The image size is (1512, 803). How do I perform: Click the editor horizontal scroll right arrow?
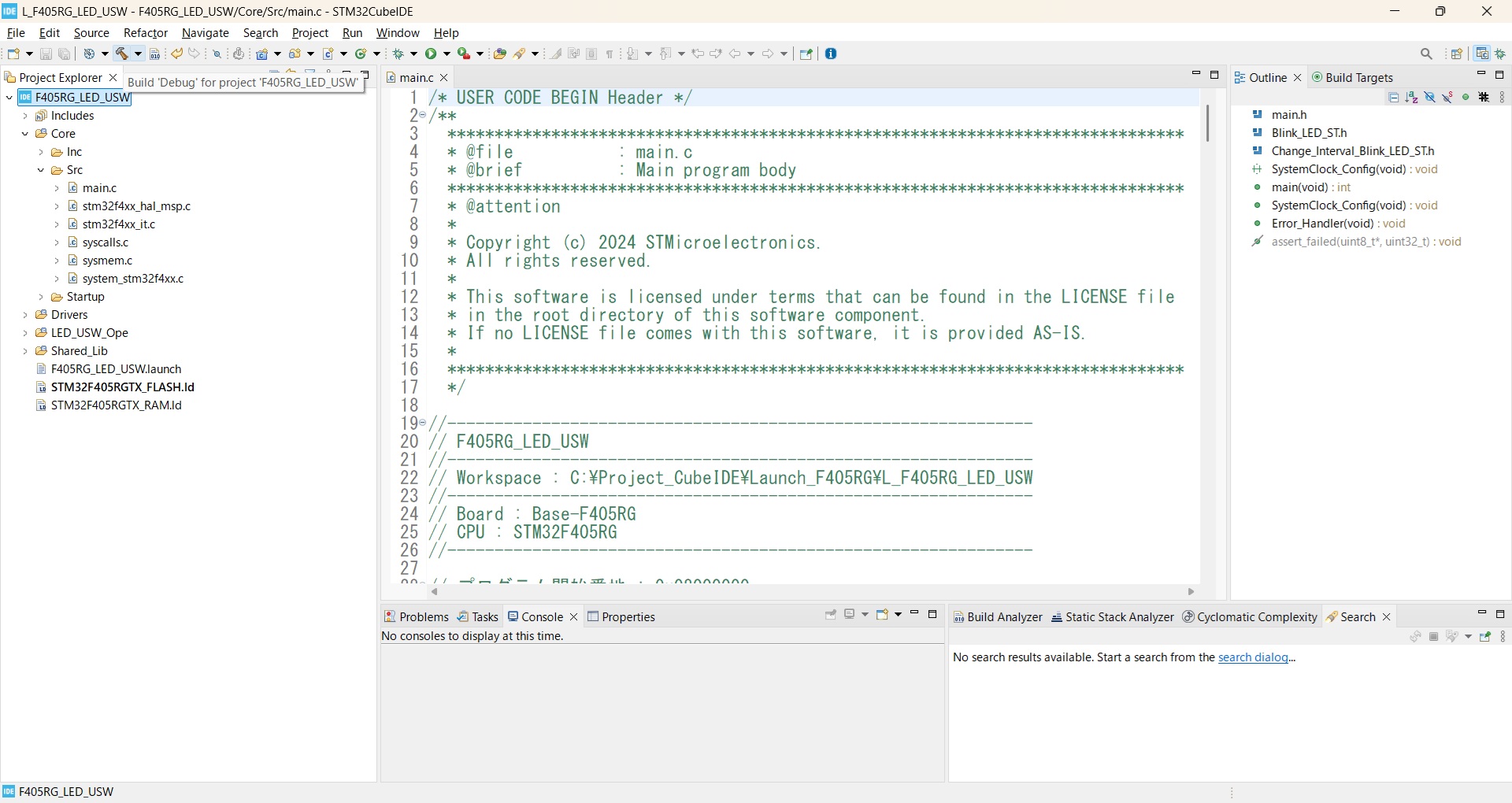tap(1191, 592)
